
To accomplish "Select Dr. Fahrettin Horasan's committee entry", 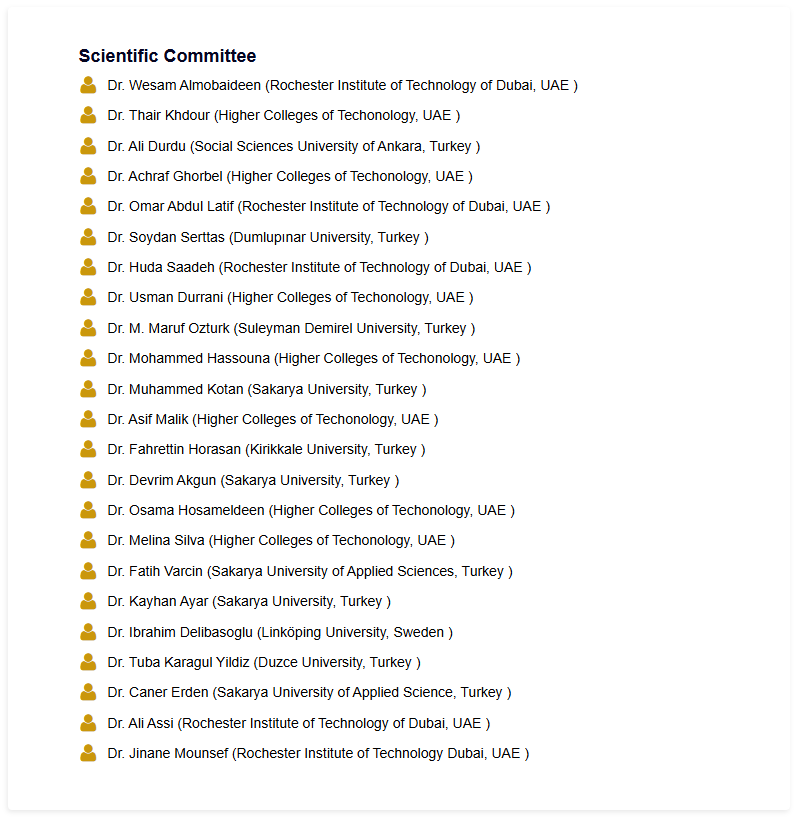I will click(x=266, y=449).
